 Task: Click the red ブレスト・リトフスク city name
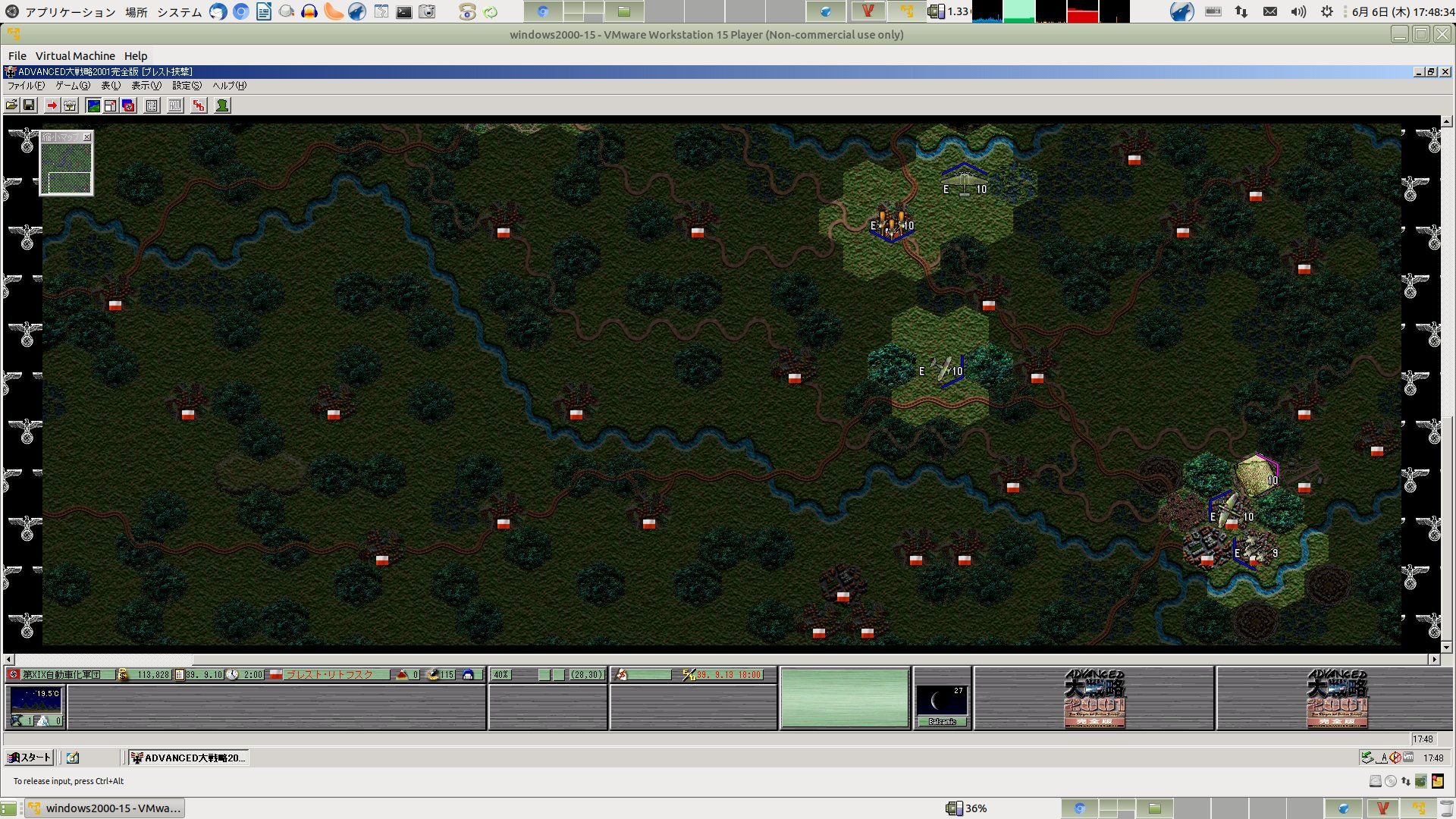tap(329, 675)
